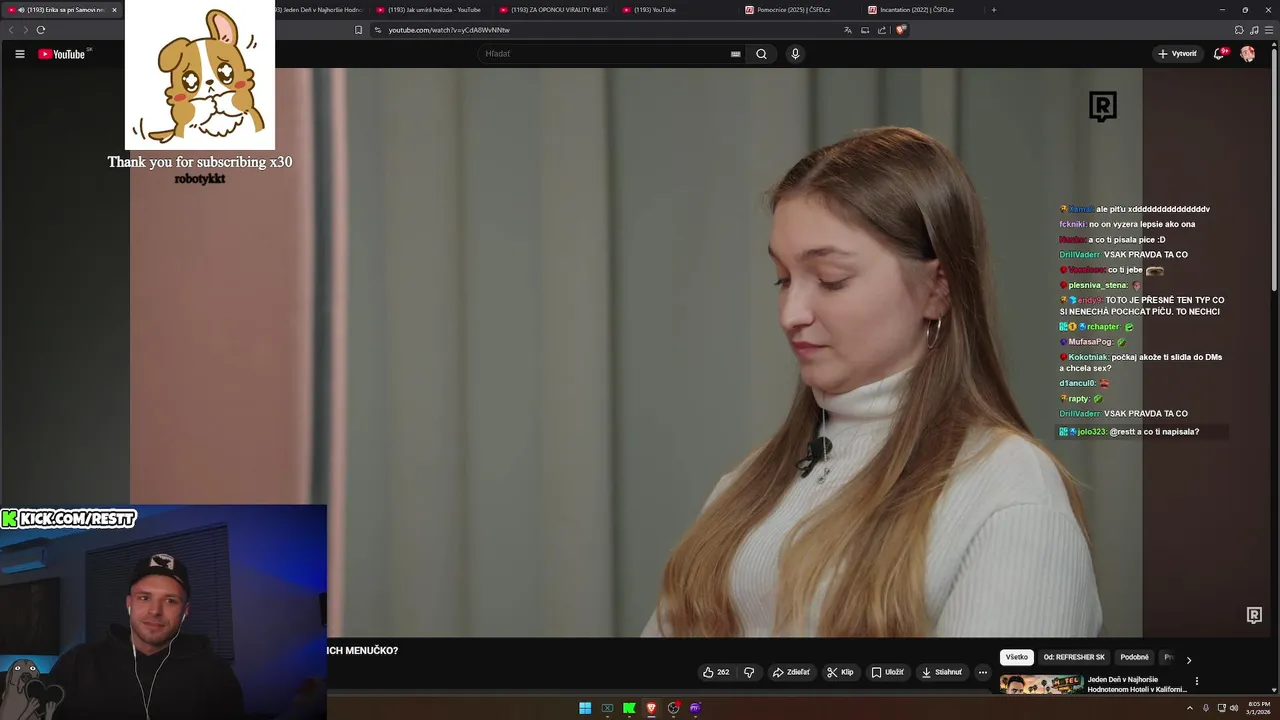Open the purple taskbar app icon

click(695, 708)
